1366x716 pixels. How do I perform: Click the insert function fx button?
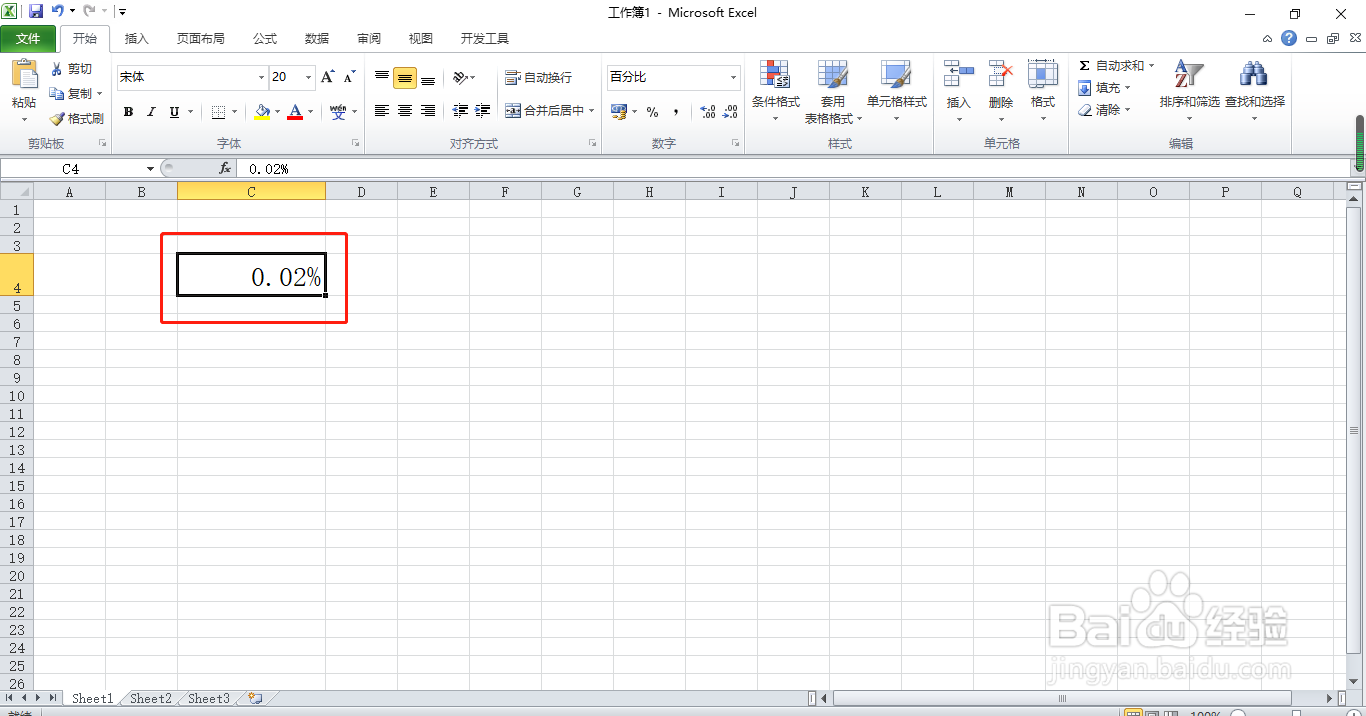click(x=225, y=169)
